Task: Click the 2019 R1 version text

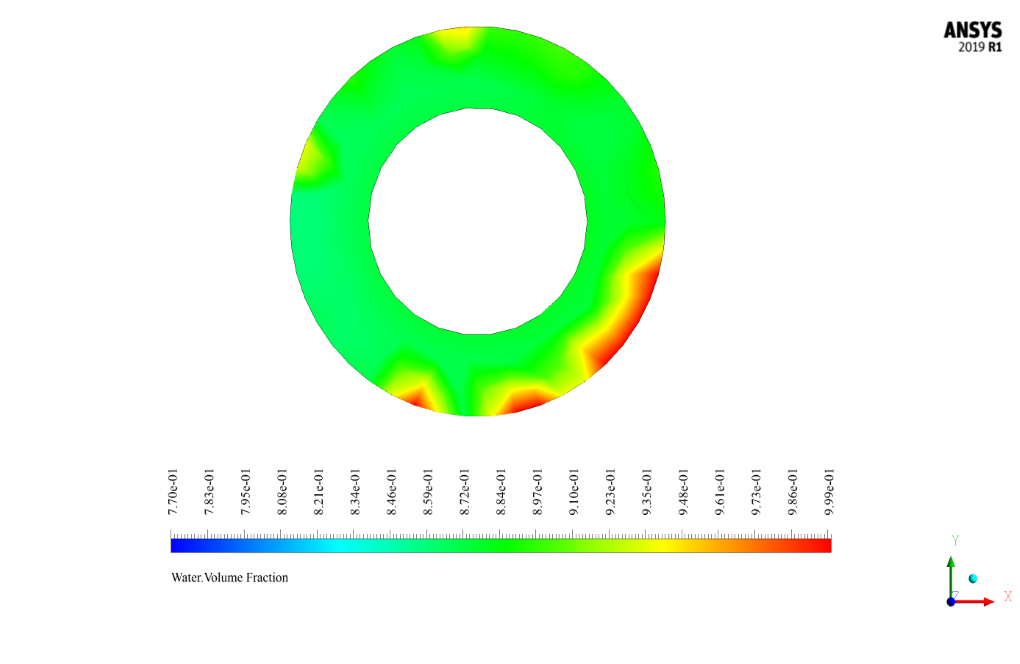Action: (x=979, y=48)
